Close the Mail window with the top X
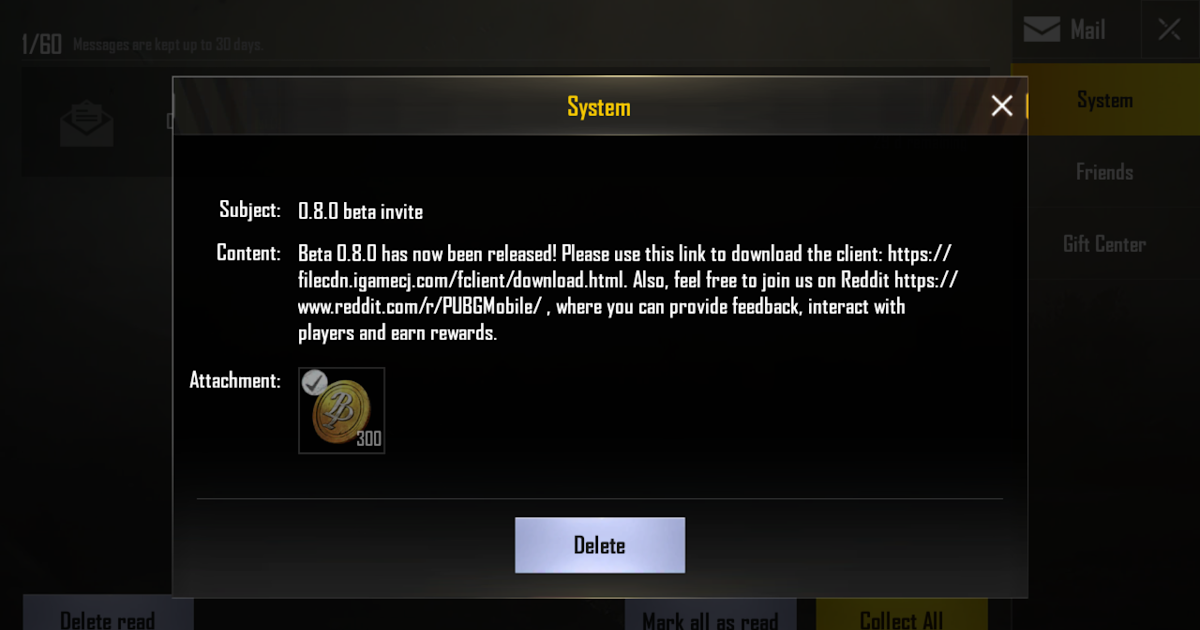 coord(1169,30)
